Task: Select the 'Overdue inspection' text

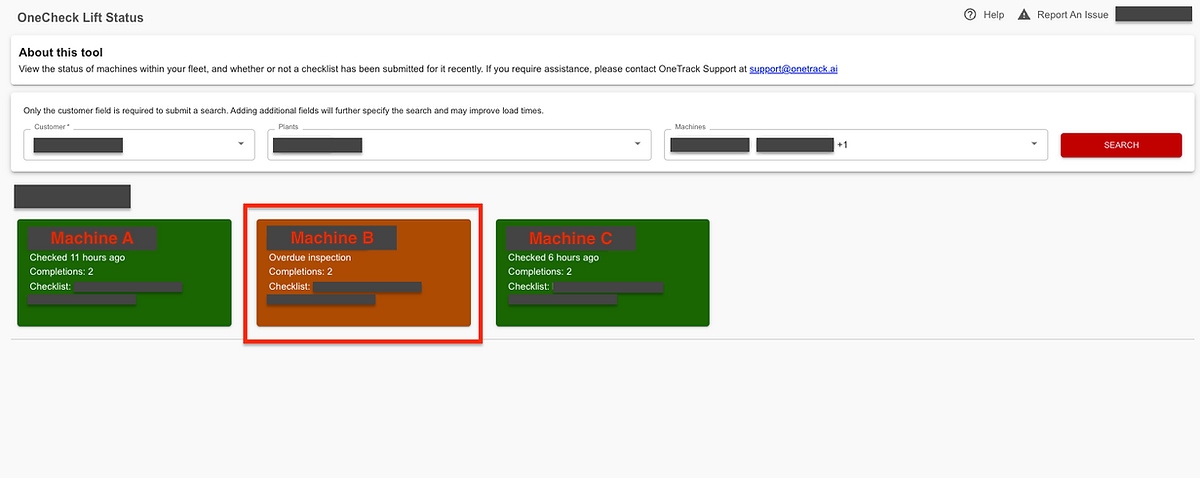Action: (x=310, y=257)
